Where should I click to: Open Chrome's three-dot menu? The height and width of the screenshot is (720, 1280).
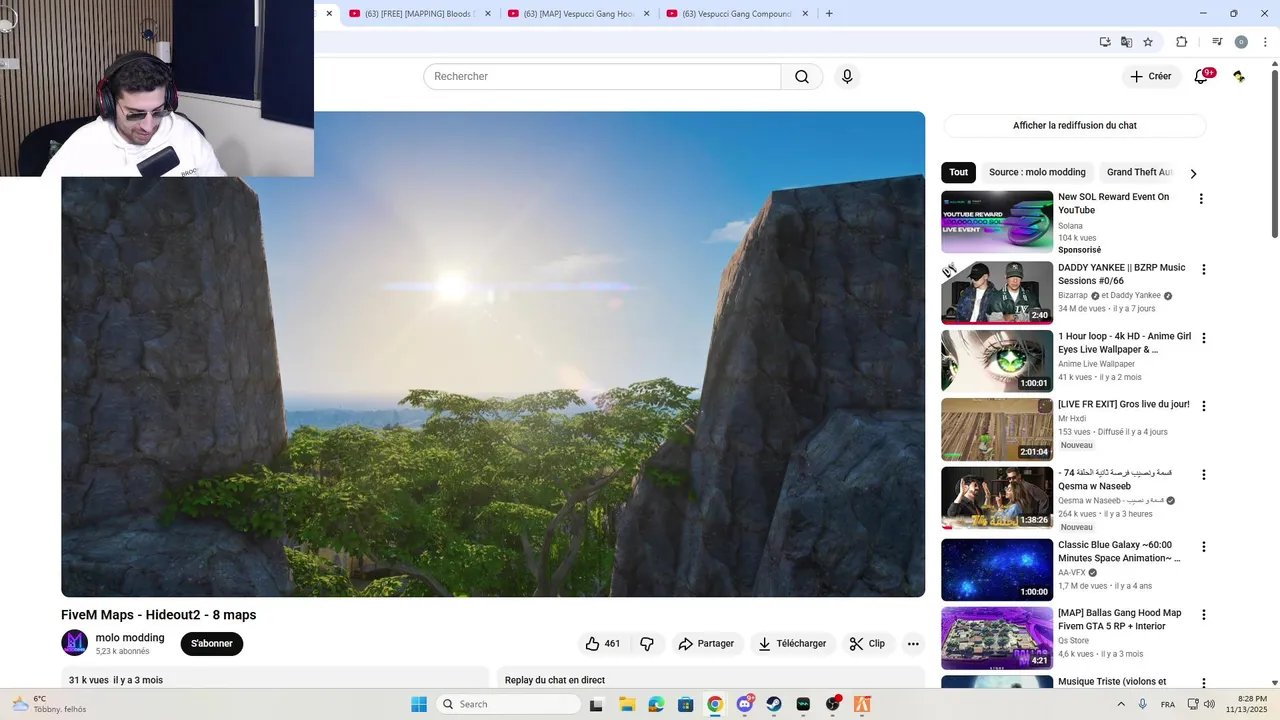[1265, 42]
